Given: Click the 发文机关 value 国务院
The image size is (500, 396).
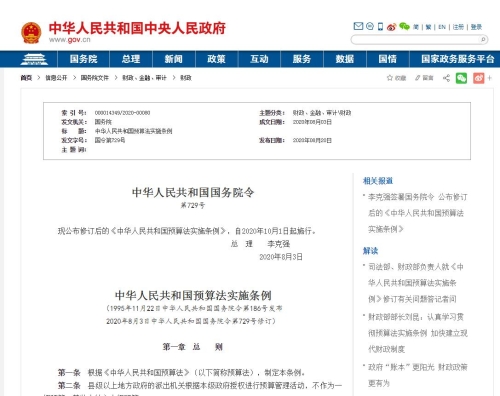Looking at the screenshot, I should click(x=103, y=122).
